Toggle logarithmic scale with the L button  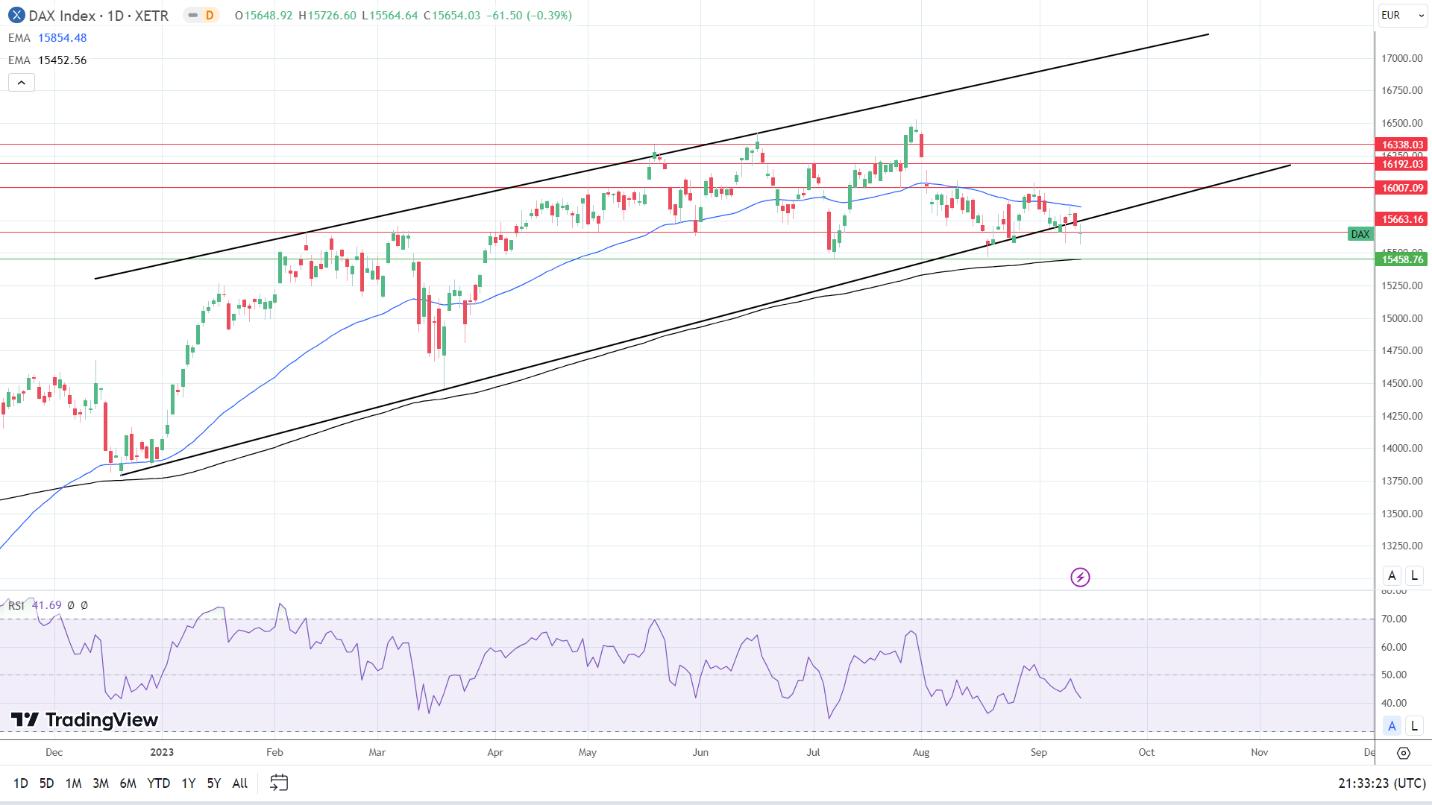pos(1414,575)
